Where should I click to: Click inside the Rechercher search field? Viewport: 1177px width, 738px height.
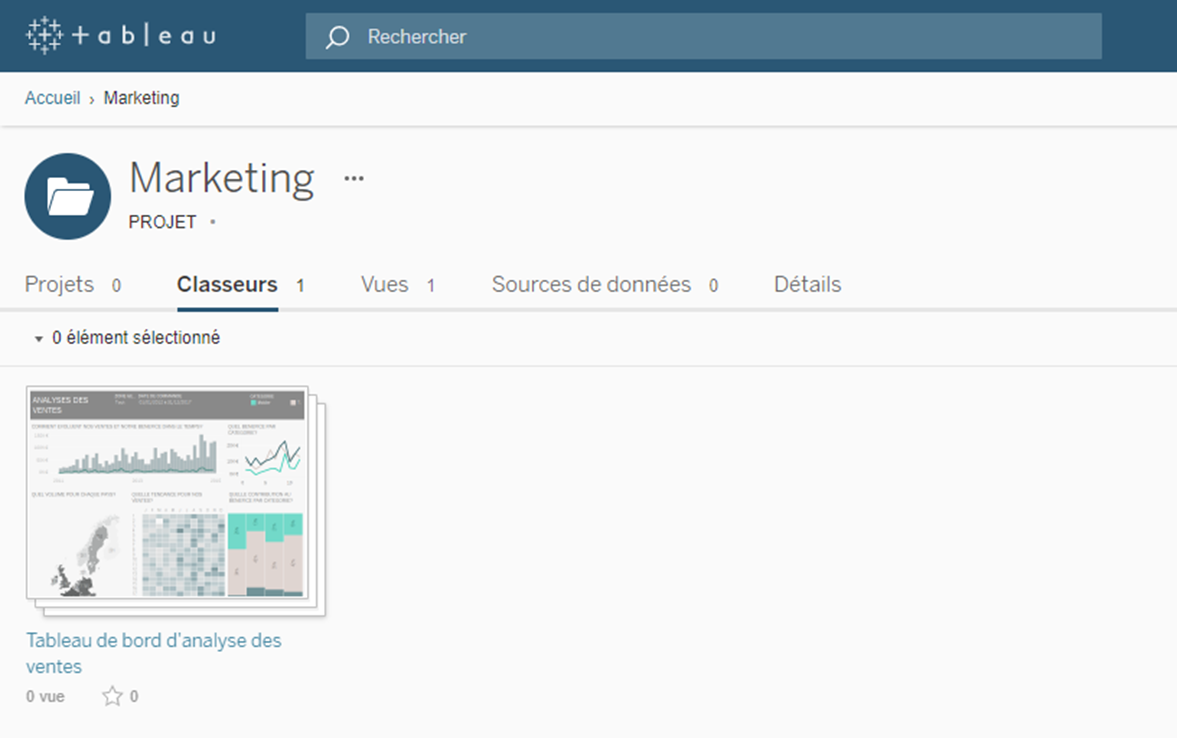coord(600,36)
